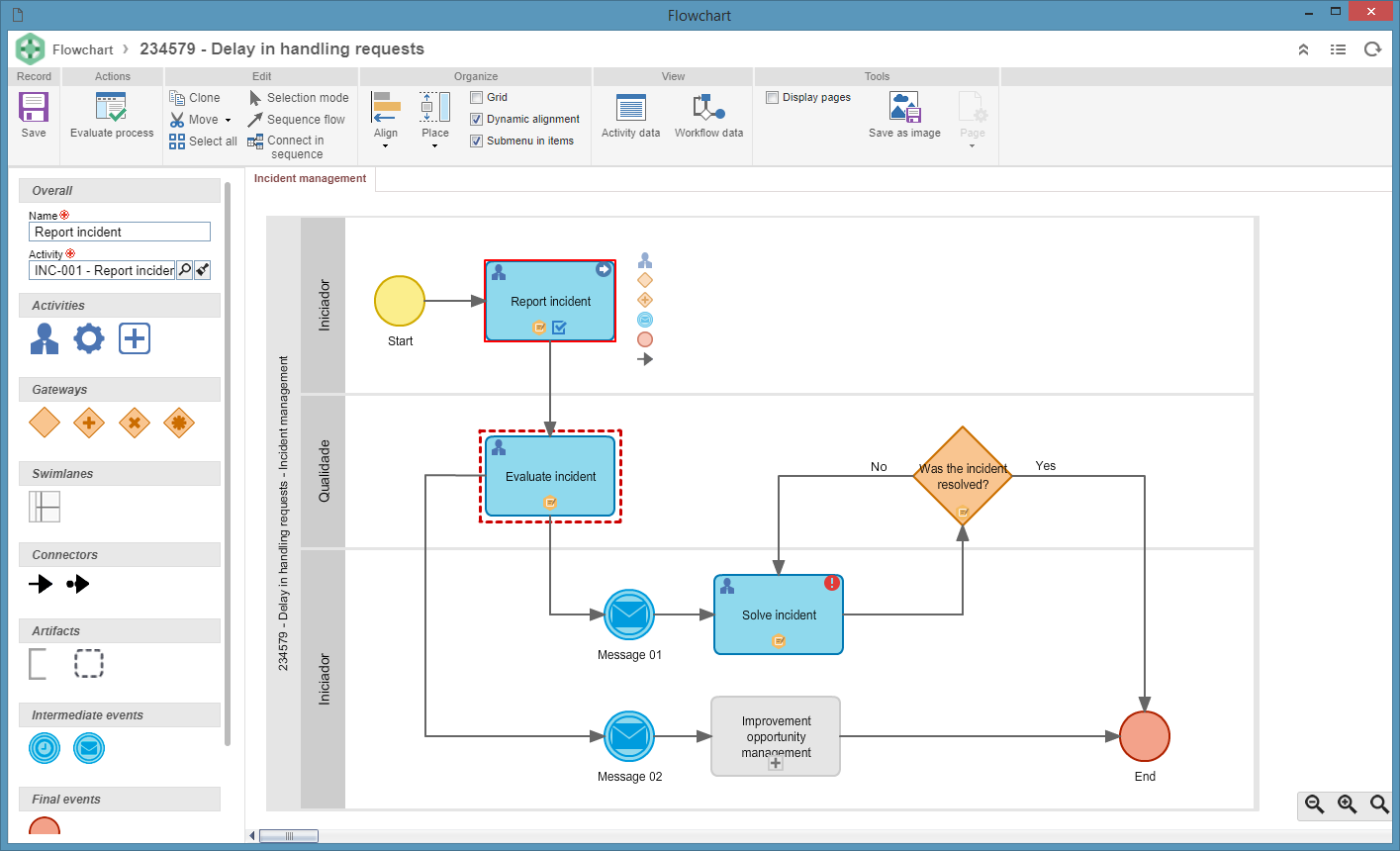The image size is (1400, 851).
Task: Select the Sub-process plus icon in Activities
Action: click(135, 338)
